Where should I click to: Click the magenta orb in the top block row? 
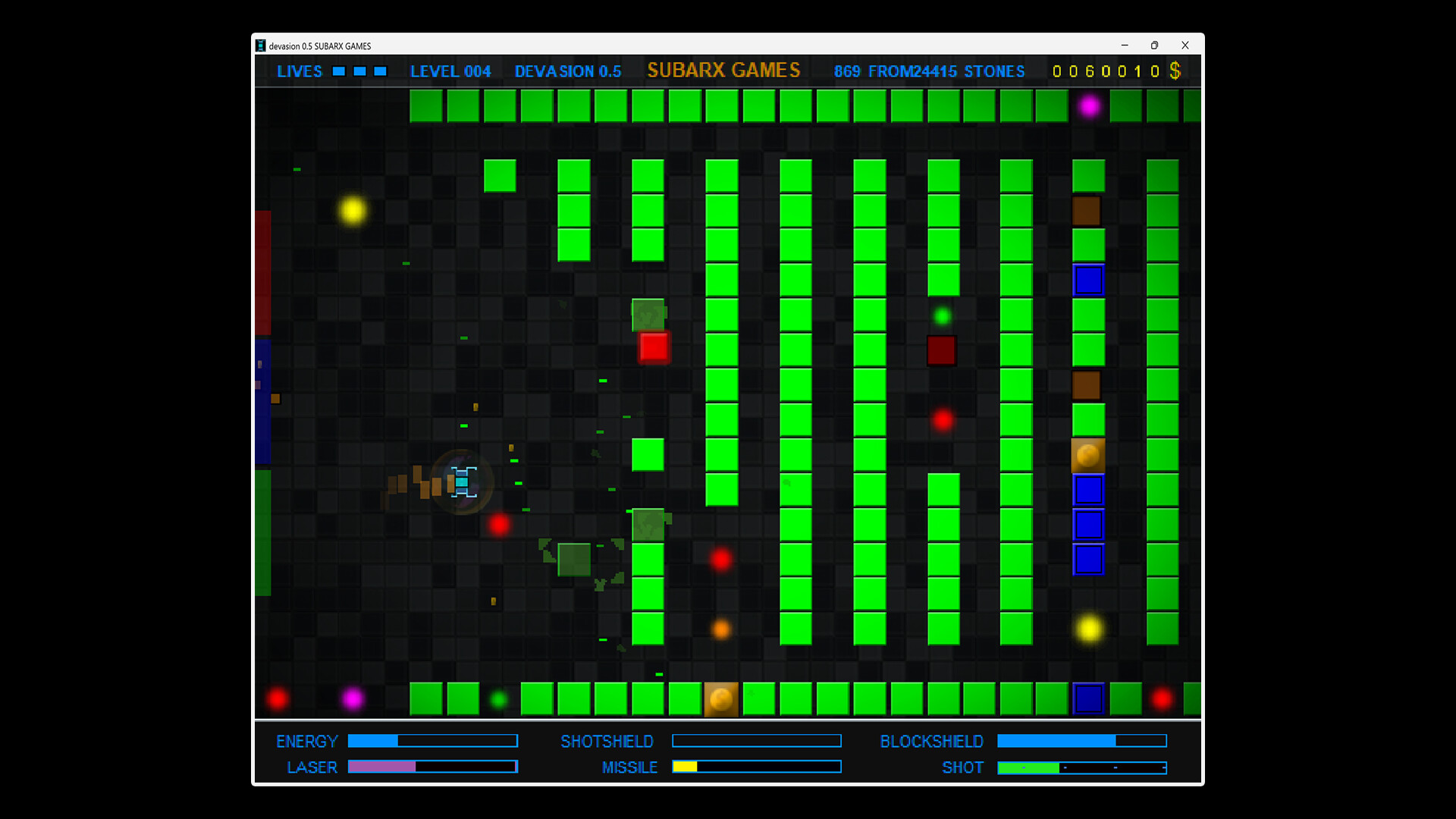[1090, 108]
